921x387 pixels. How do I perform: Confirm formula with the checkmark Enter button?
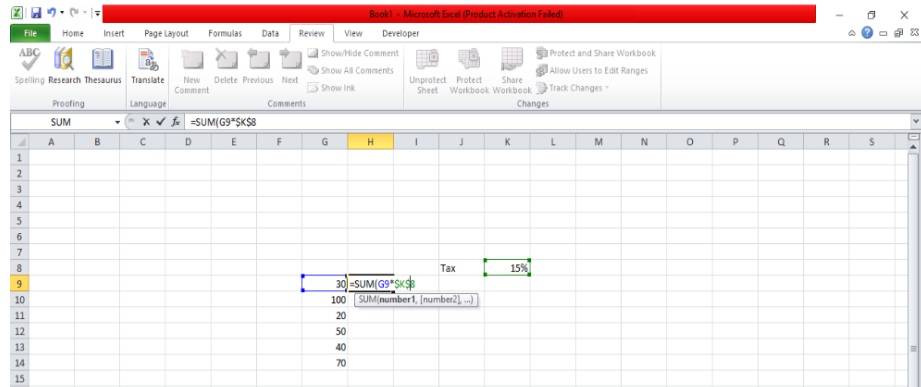click(161, 122)
